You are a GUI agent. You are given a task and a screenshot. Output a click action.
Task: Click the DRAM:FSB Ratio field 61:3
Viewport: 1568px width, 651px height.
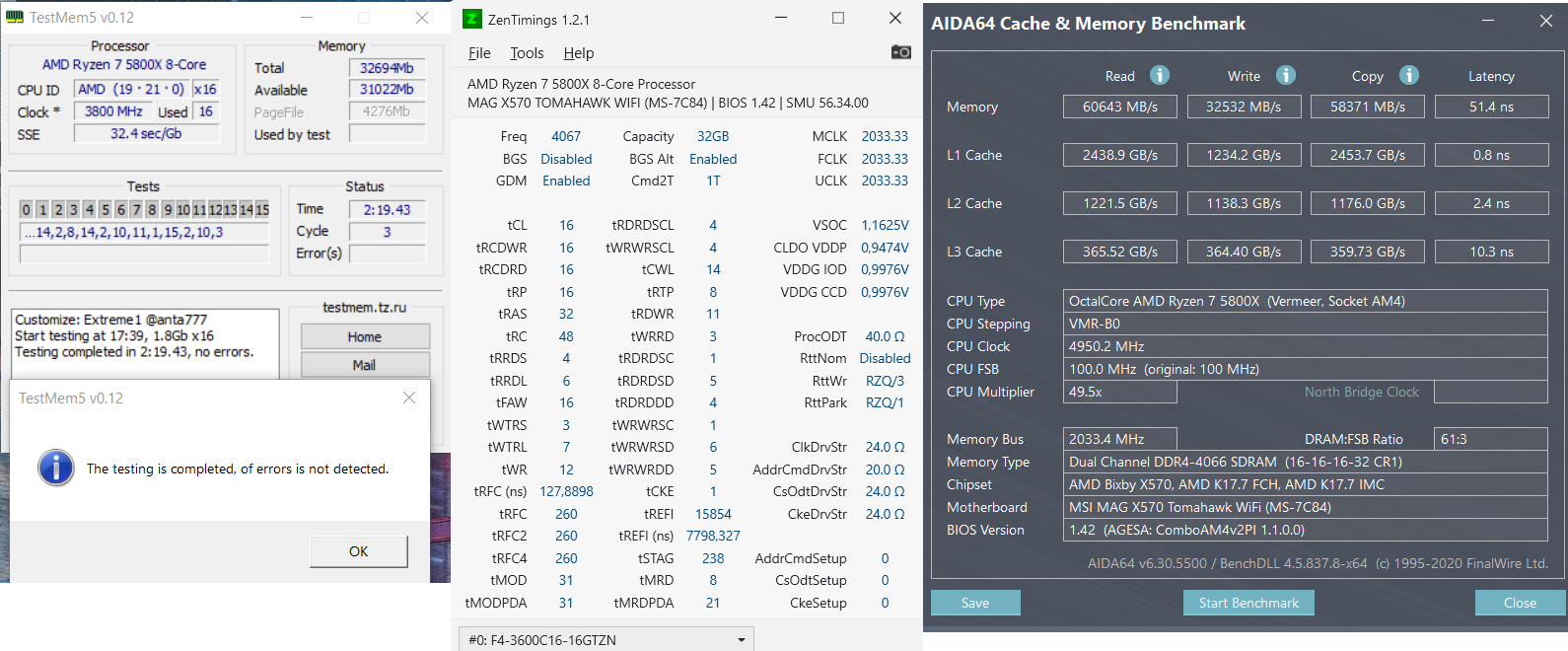tap(1491, 439)
